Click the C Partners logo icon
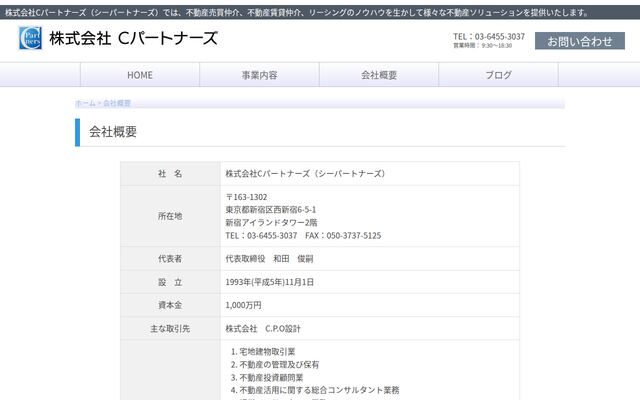Screen dimensions: 640x400 pyautogui.click(x=30, y=38)
